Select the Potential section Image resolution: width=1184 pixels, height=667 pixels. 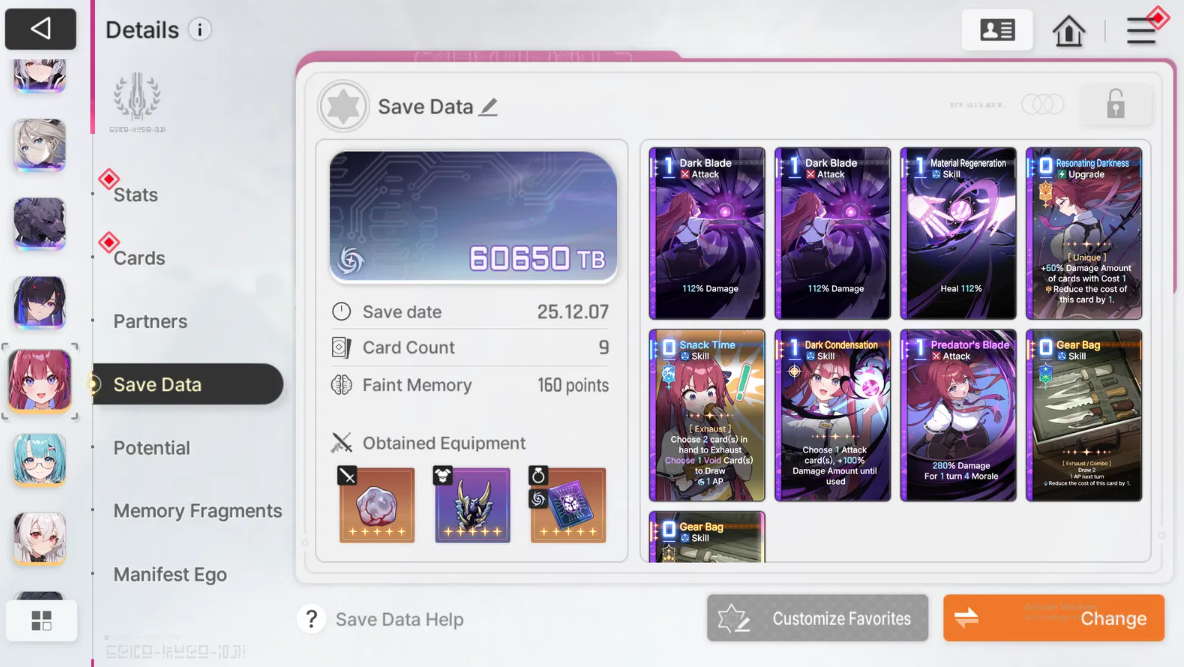click(x=152, y=448)
